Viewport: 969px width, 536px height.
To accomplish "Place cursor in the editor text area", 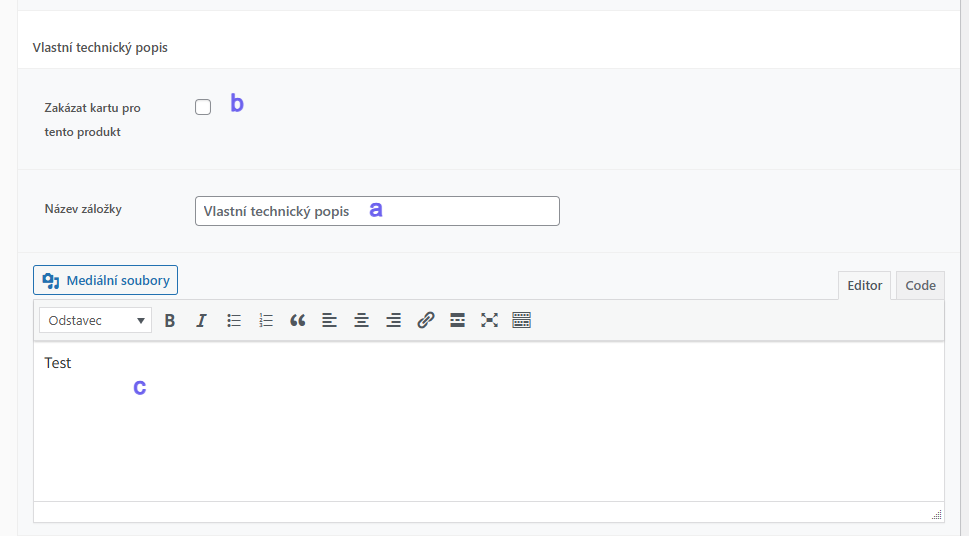I will tap(489, 422).
